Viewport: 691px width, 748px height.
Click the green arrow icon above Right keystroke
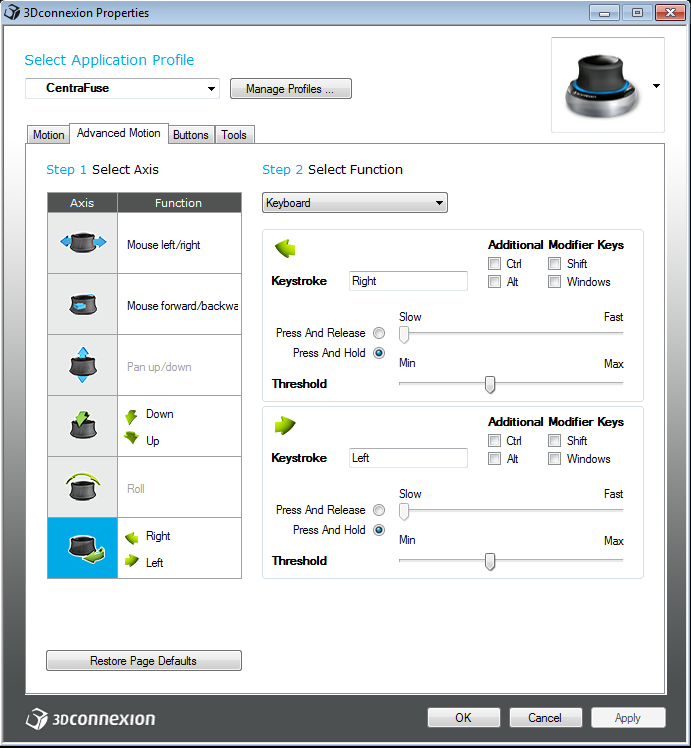[285, 249]
